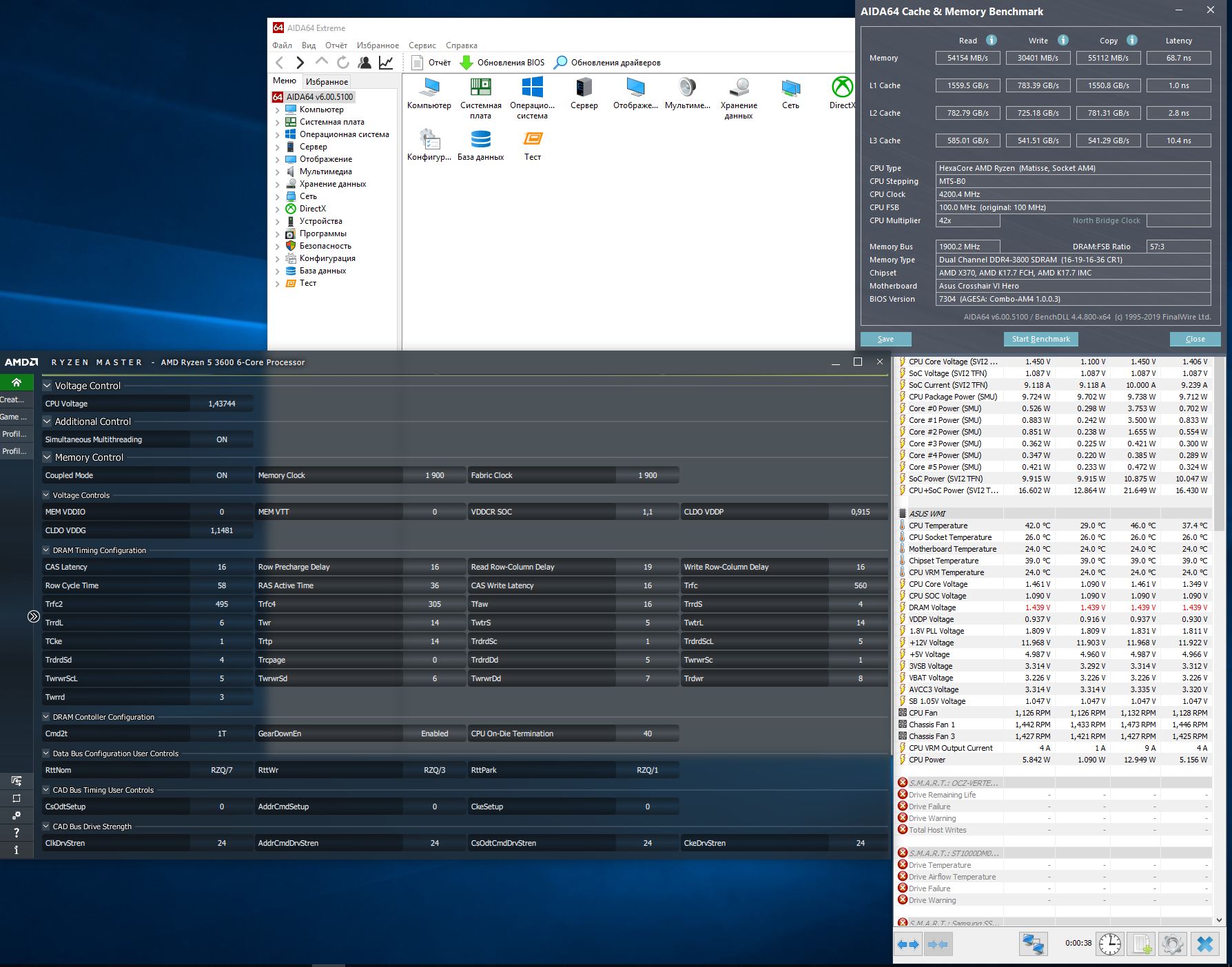Toggle Simultaneous Multithreading ON value
The width and height of the screenshot is (1232, 967).
(x=222, y=439)
